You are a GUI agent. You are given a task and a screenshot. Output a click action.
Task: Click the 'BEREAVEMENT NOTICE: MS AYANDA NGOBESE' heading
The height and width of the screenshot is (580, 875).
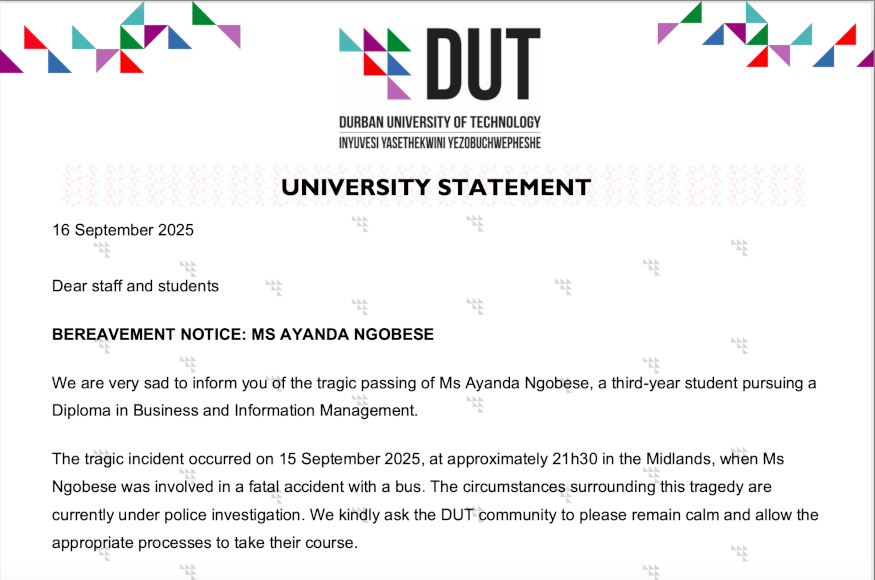[x=243, y=334]
